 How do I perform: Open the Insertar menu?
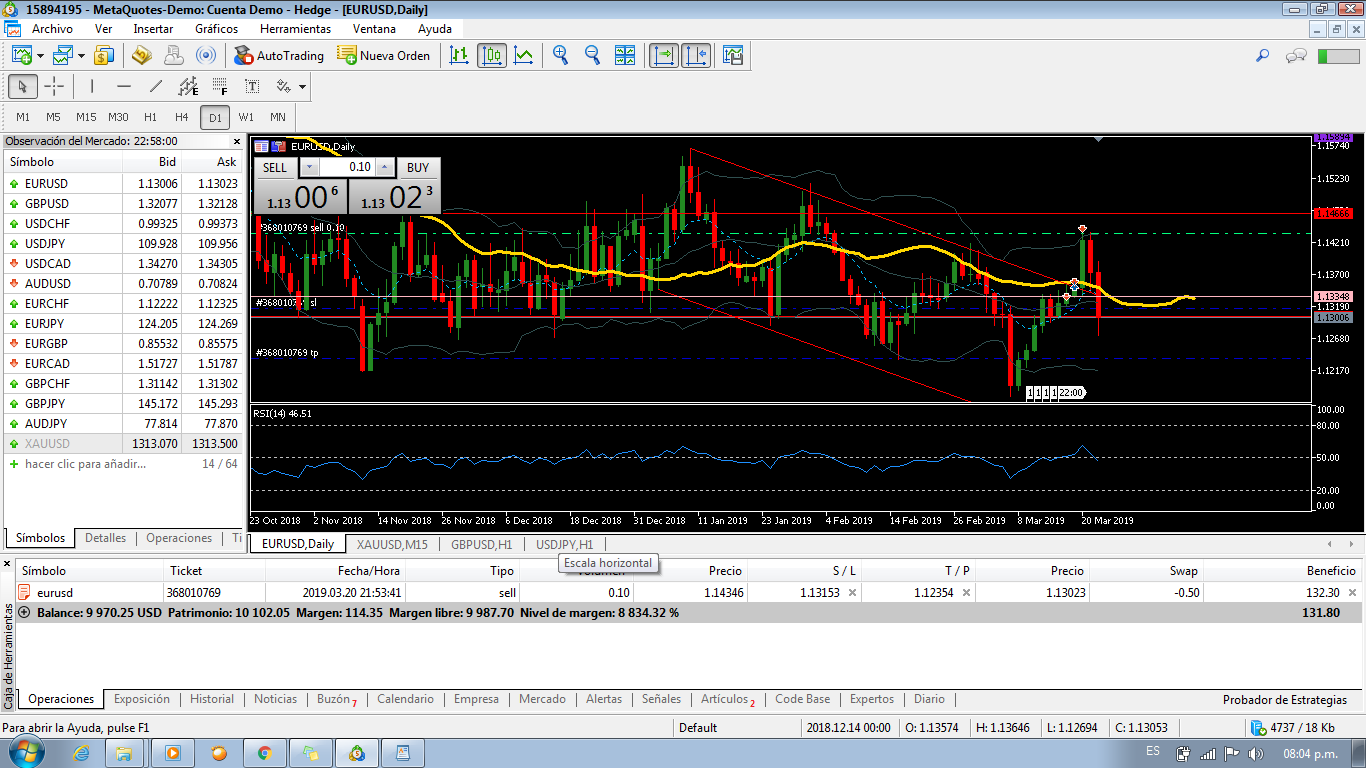click(x=153, y=29)
